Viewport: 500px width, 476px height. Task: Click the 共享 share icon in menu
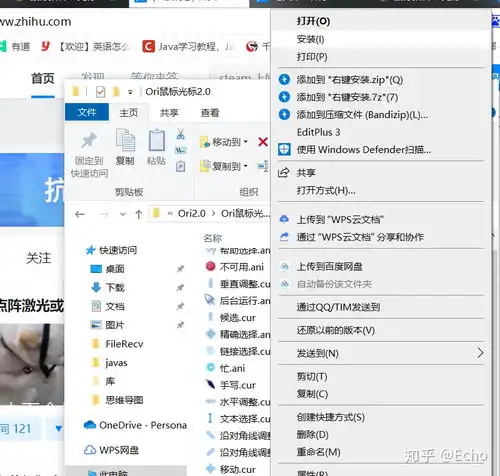[284, 173]
